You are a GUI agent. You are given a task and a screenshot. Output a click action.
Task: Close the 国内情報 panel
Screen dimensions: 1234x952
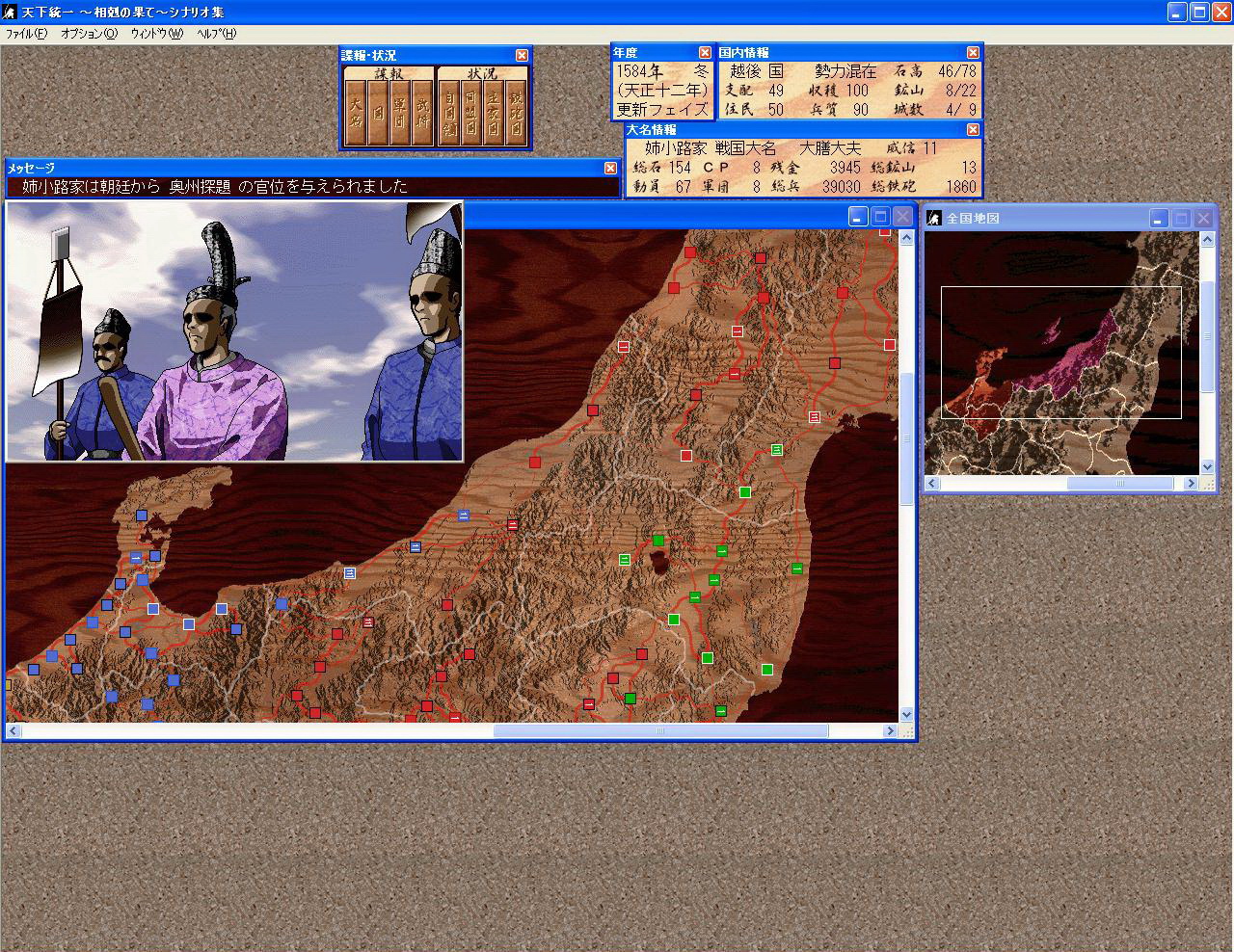[x=973, y=52]
